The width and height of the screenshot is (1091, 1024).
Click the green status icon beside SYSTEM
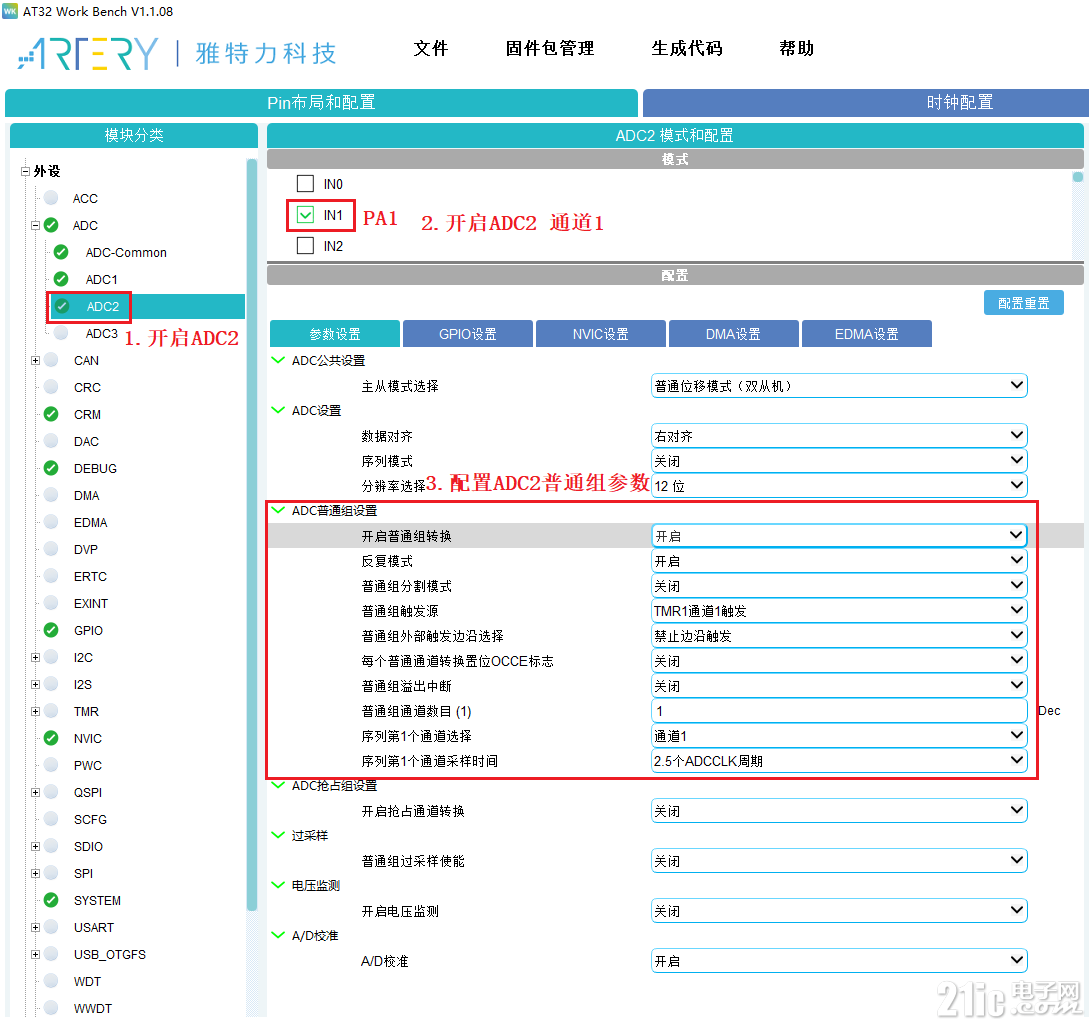(51, 900)
